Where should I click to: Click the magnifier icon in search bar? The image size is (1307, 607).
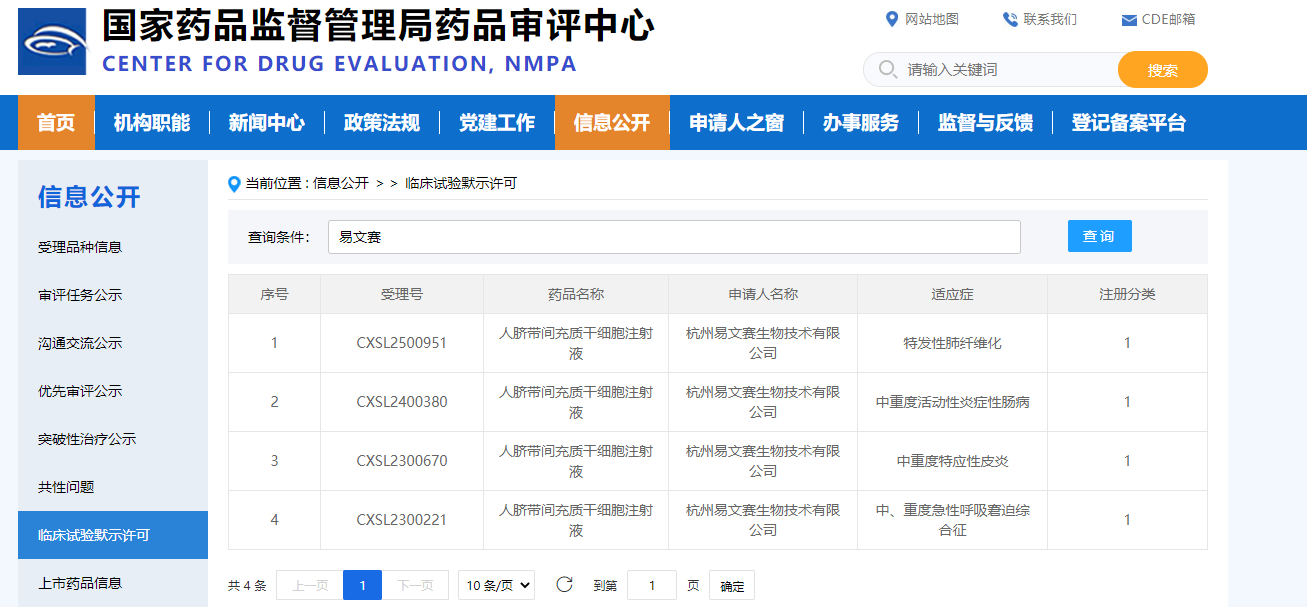[886, 70]
